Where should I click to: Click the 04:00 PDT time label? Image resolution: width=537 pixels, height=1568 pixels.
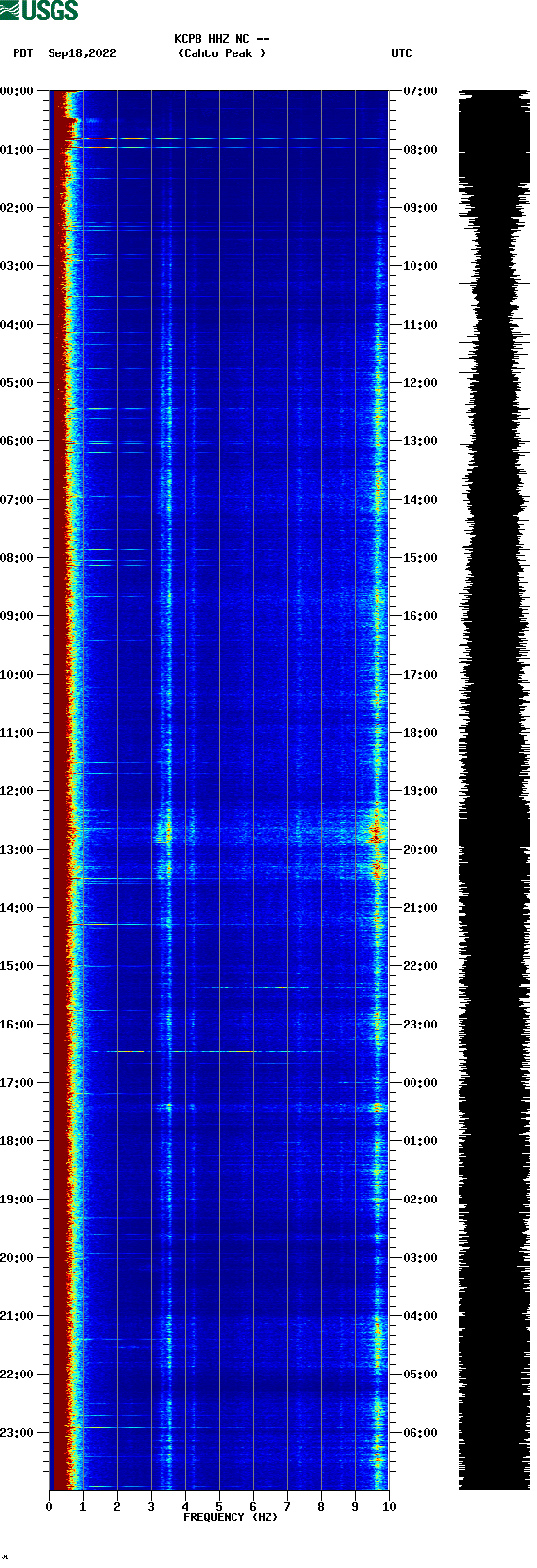coord(17,325)
